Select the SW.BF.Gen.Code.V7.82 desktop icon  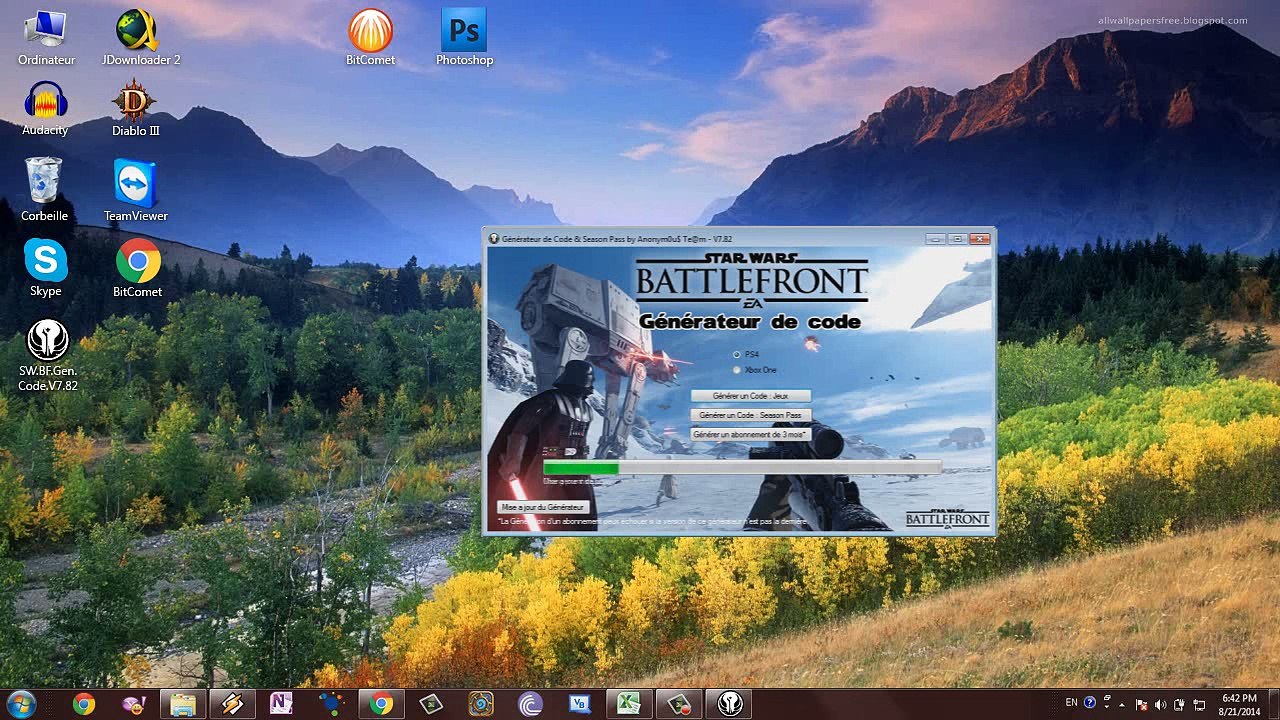tap(48, 357)
